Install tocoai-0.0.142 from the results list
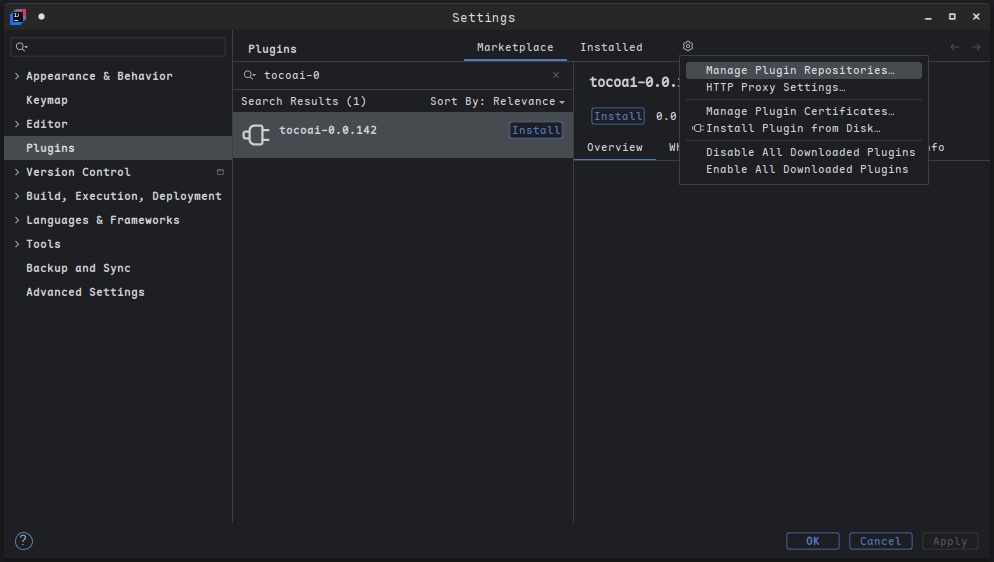Screen dimensions: 994x562 536,130
